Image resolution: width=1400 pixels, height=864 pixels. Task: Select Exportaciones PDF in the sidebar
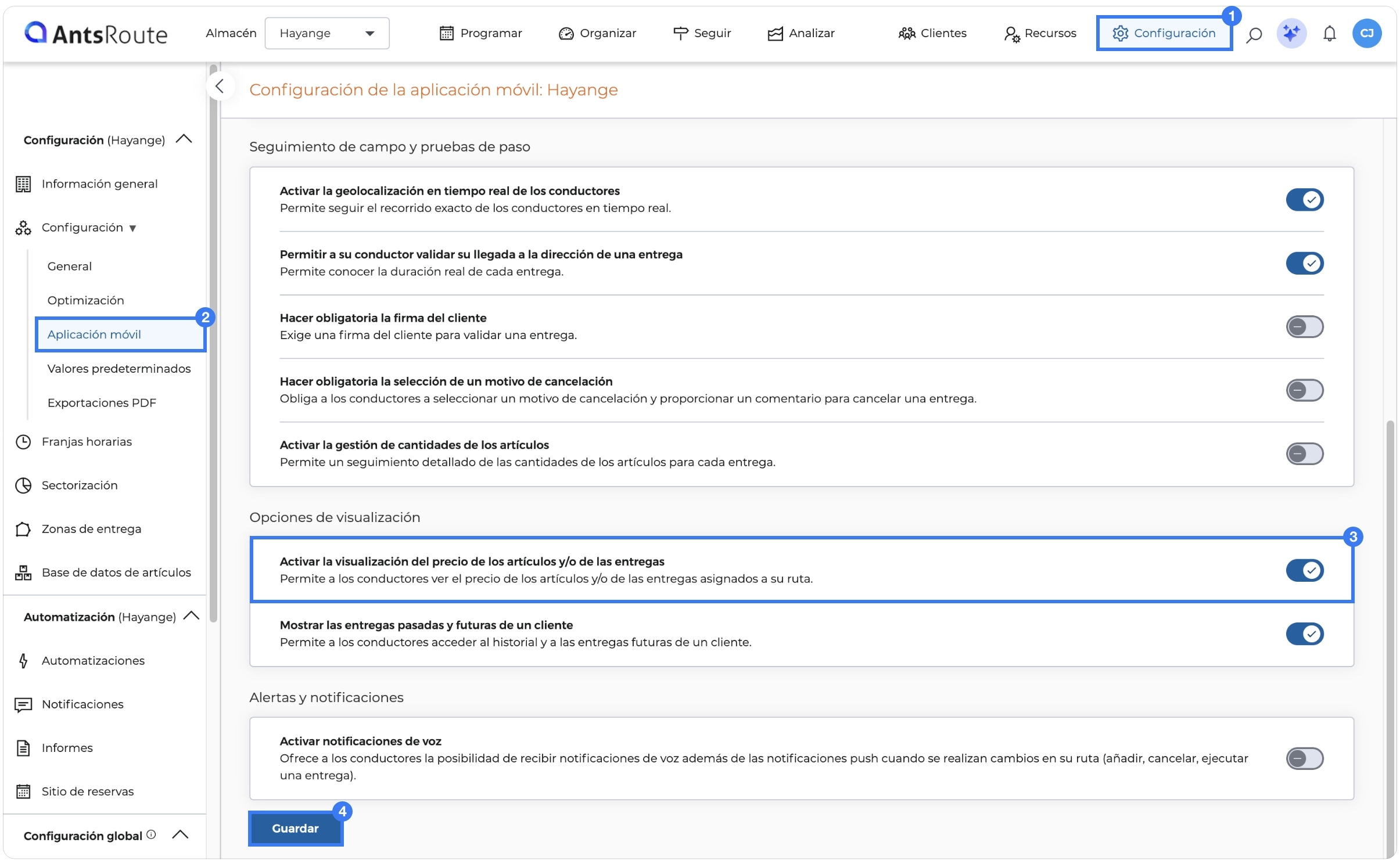coord(102,403)
